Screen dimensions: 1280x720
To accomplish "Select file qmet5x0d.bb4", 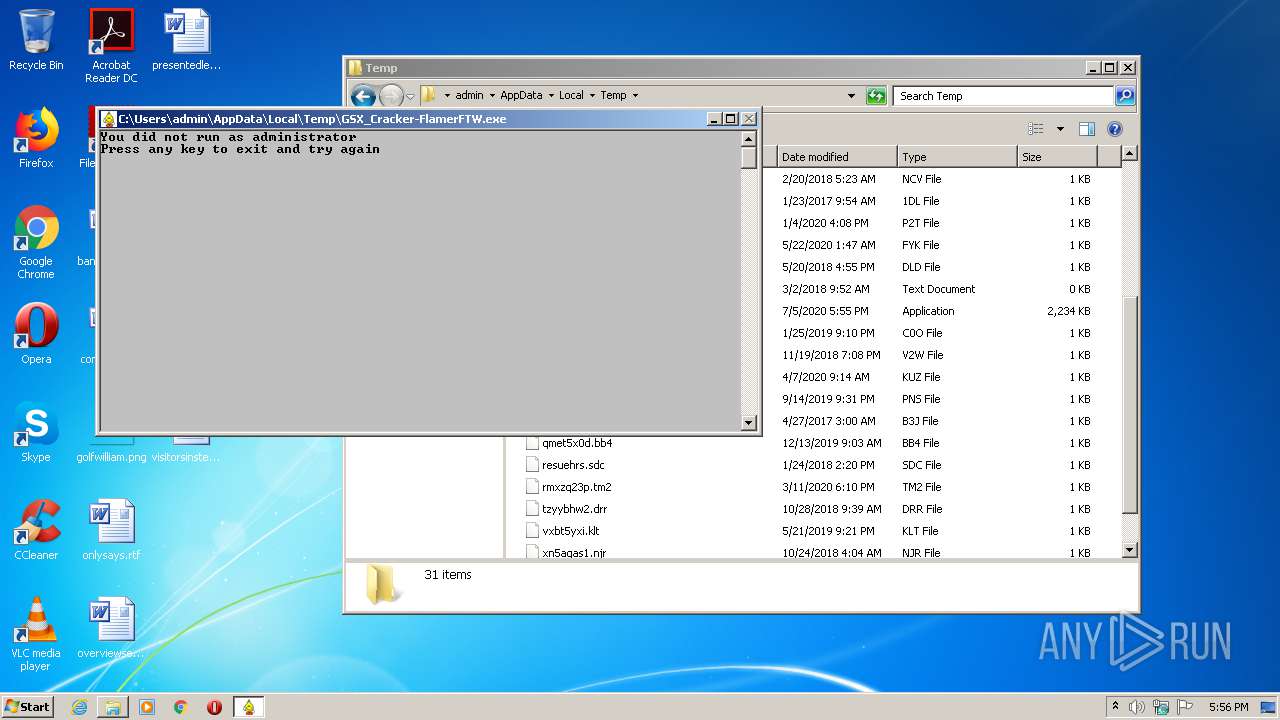I will pyautogui.click(x=577, y=443).
